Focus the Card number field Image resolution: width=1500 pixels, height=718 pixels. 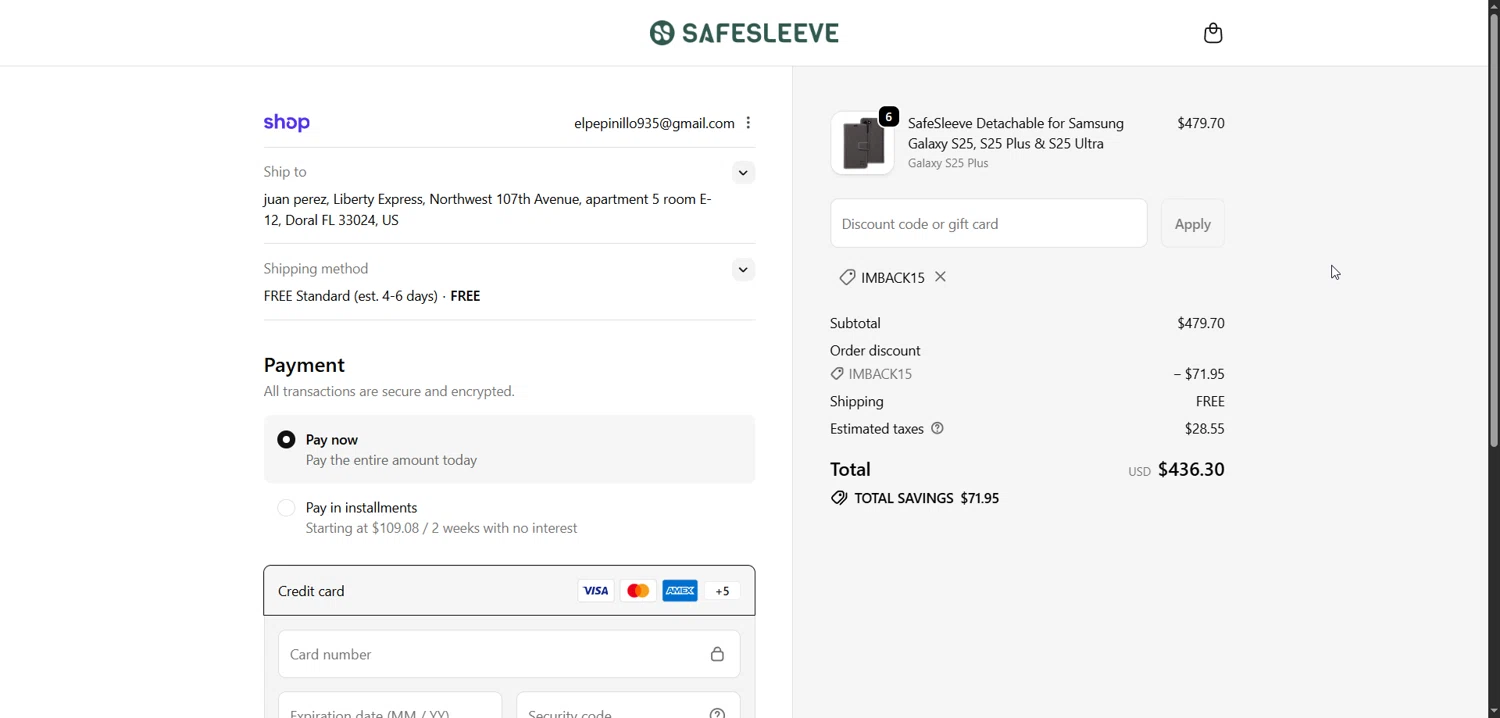click(x=509, y=655)
